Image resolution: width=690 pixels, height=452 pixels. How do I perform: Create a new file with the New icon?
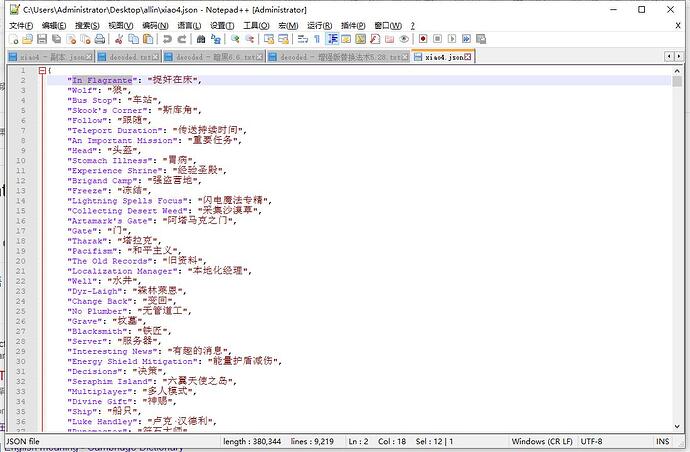click(14, 39)
